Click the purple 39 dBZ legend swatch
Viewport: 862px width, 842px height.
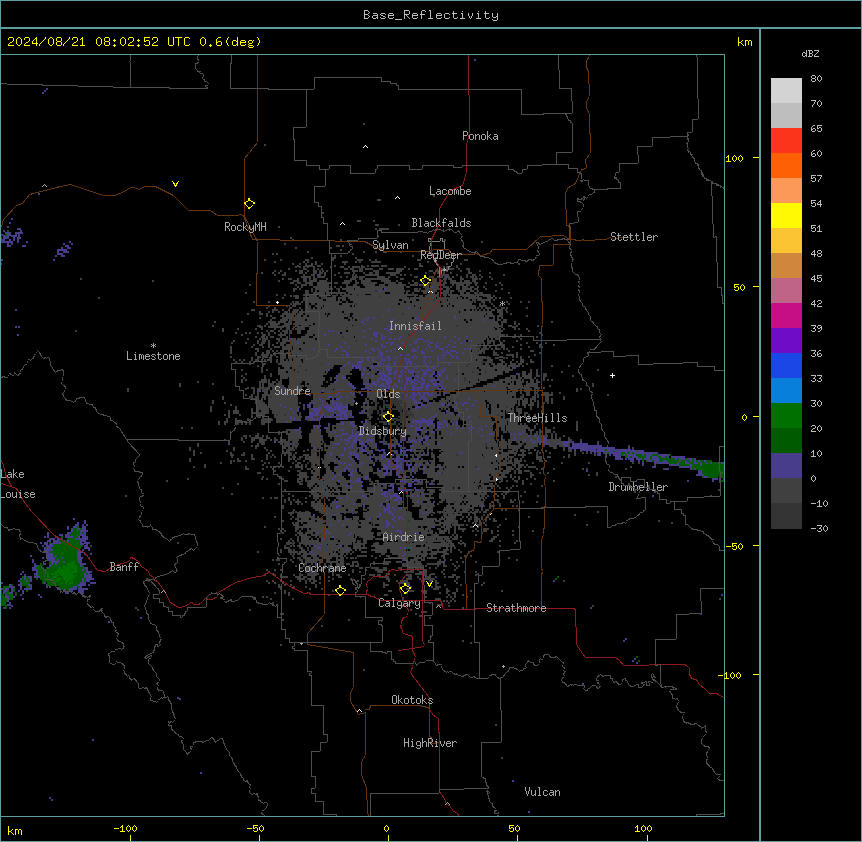pyautogui.click(x=786, y=340)
